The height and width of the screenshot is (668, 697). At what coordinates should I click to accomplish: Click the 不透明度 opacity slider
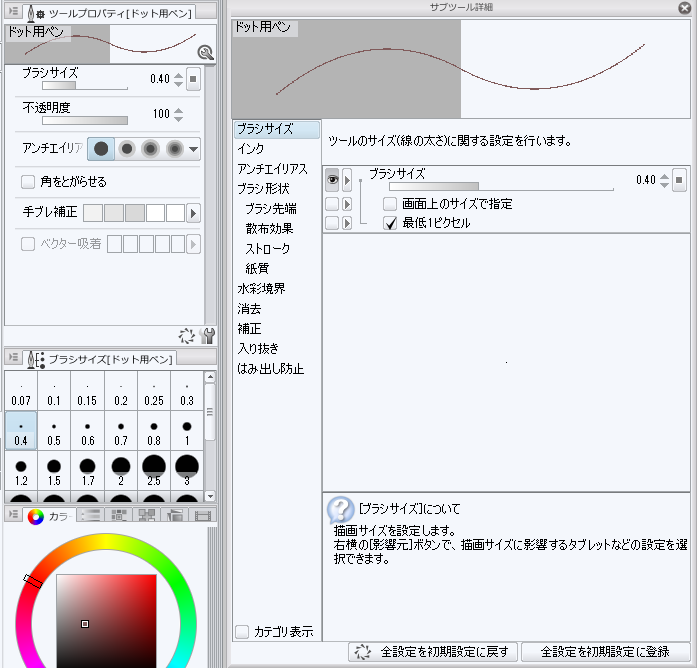click(x=85, y=120)
